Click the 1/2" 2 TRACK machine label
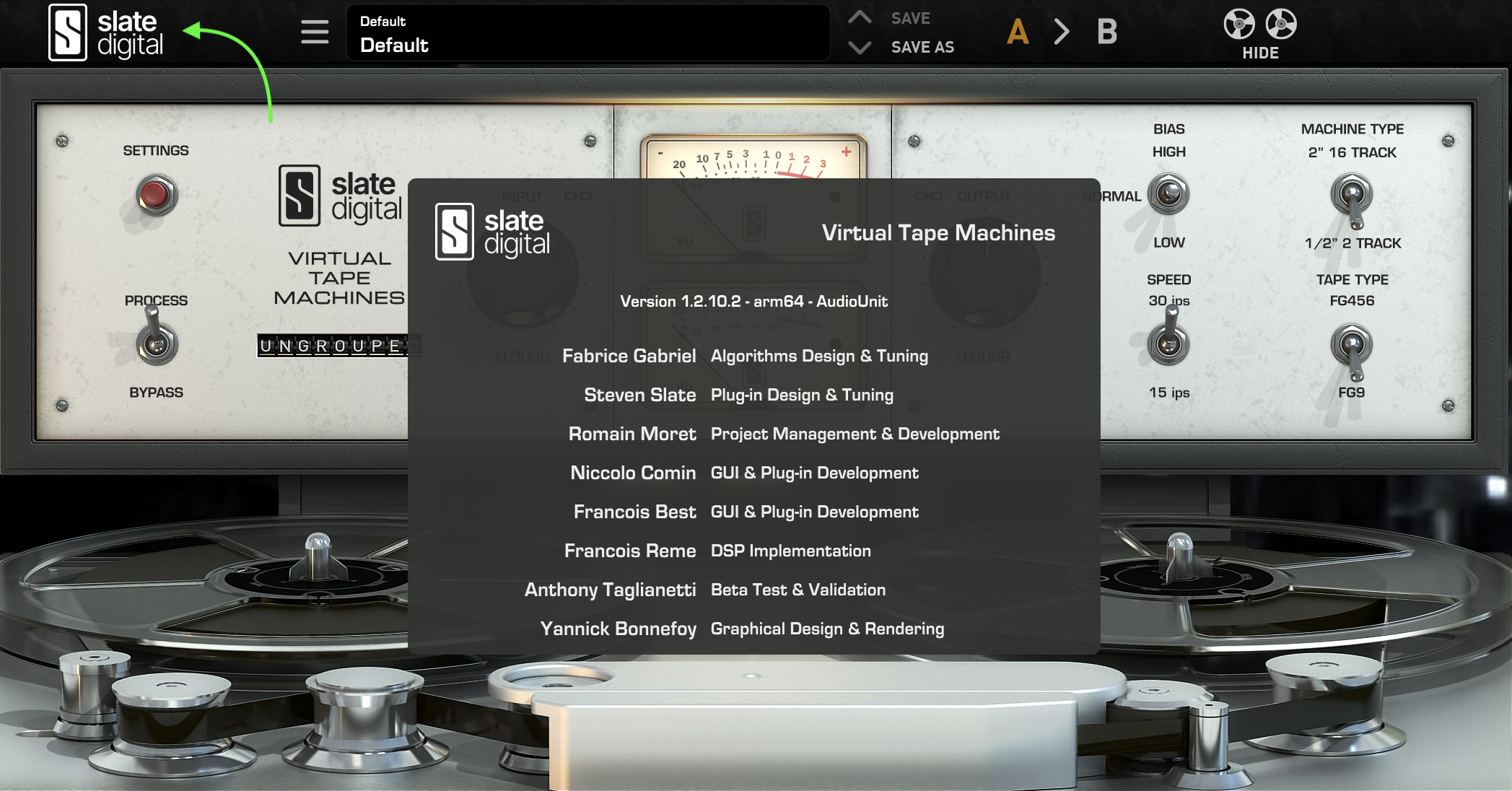Viewport: 1512px width, 791px height. point(1353,243)
